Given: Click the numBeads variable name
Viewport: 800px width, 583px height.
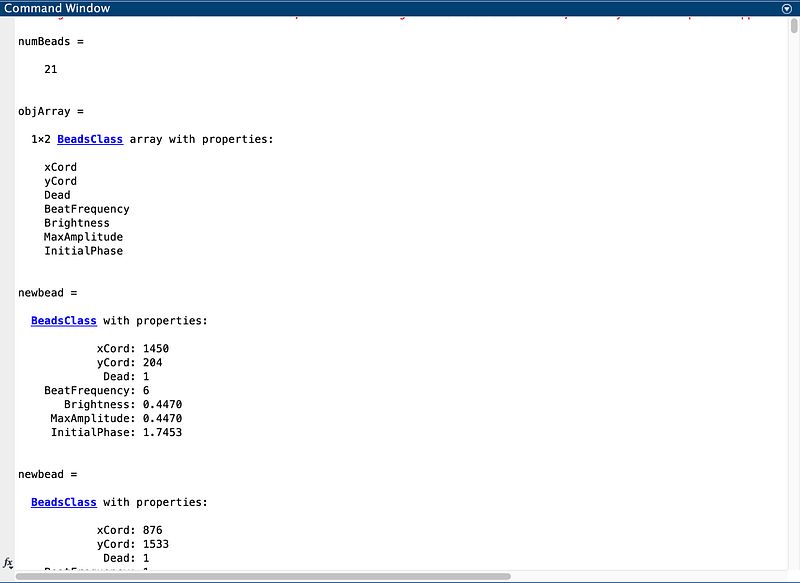Looking at the screenshot, I should click(45, 42).
